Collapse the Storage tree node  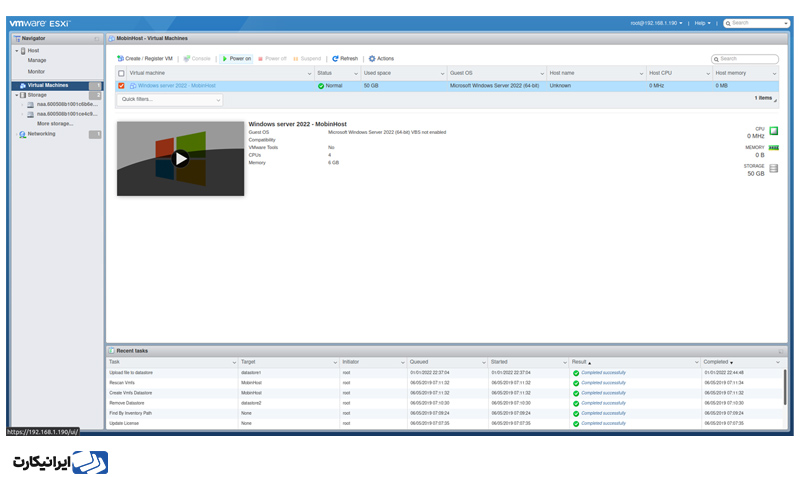click(17, 95)
